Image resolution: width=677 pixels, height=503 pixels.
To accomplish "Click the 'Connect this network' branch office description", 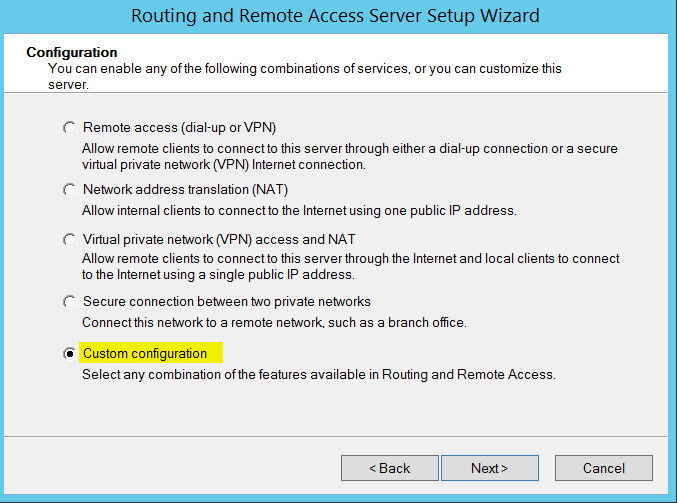I will 274,323.
